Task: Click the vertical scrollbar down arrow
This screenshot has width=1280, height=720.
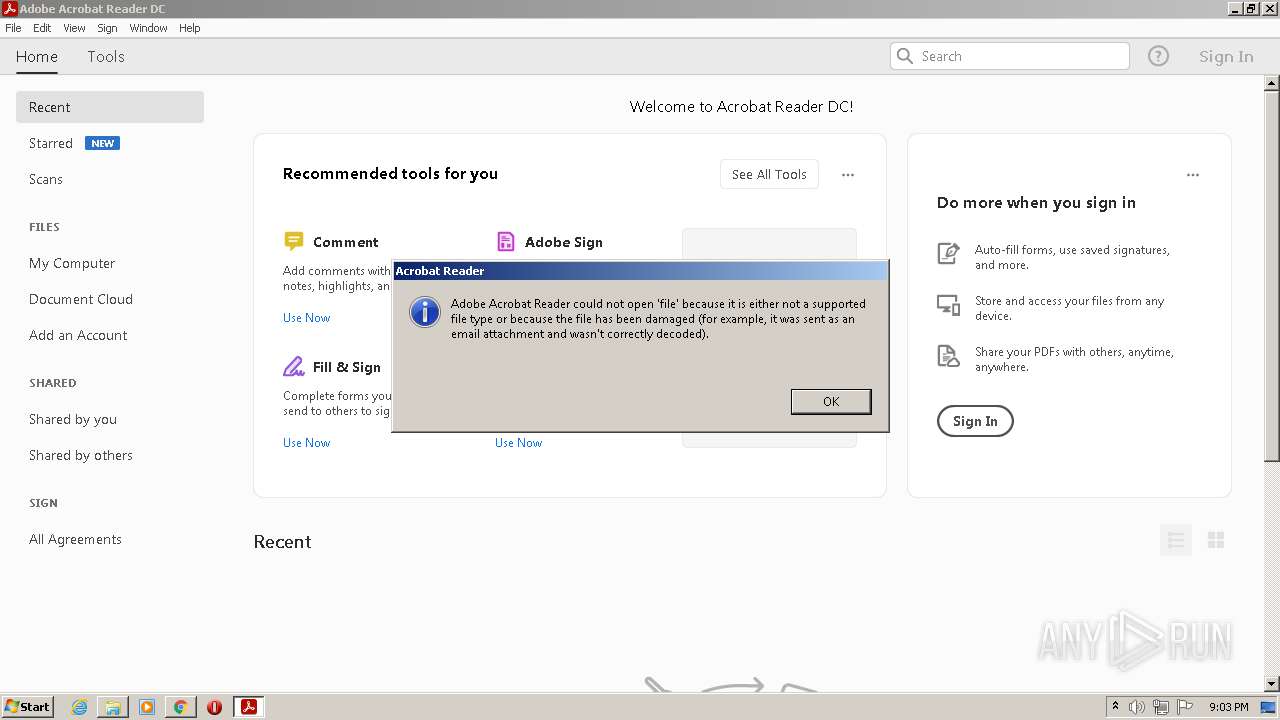Action: click(1272, 683)
